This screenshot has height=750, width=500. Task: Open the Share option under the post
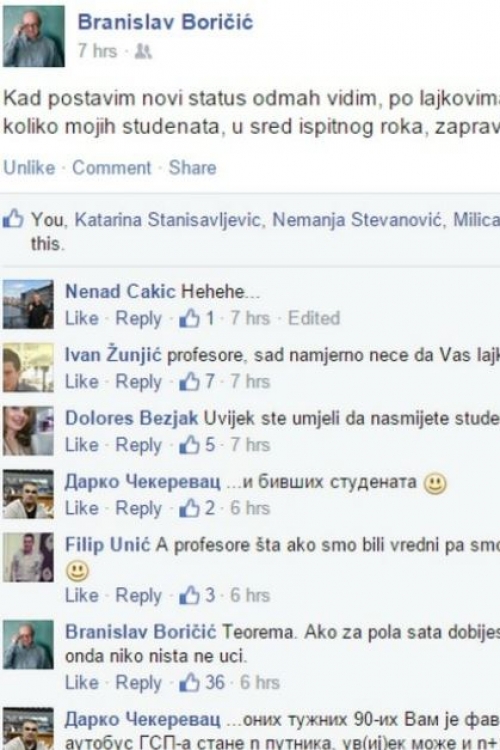(192, 167)
